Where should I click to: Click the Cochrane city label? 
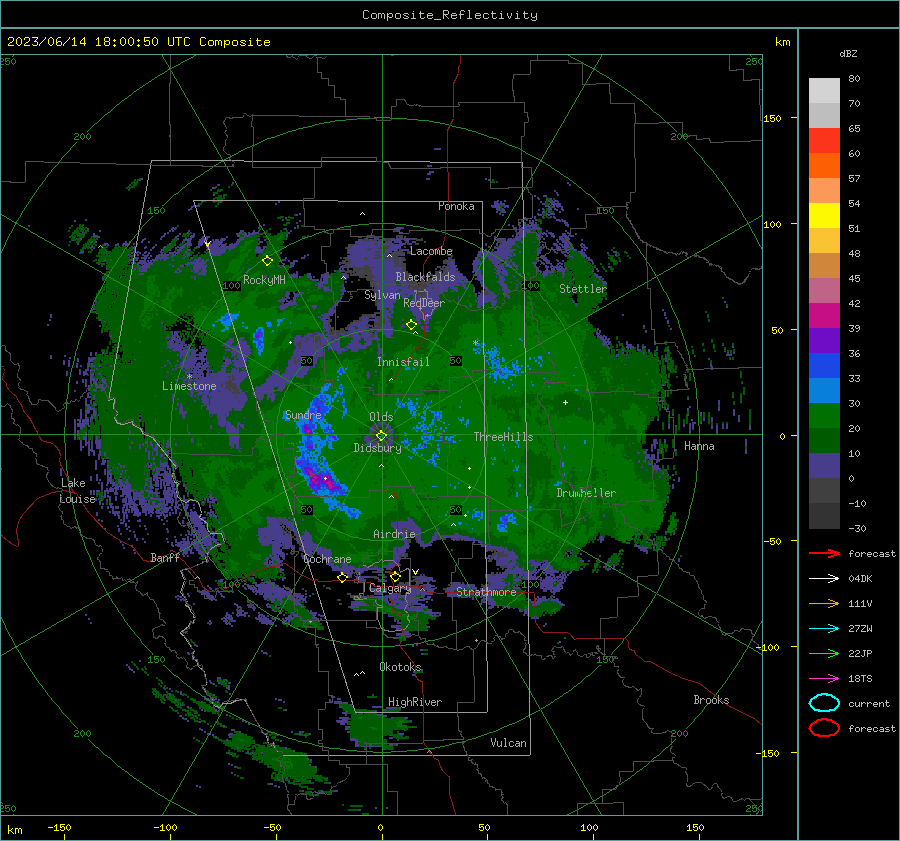point(327,559)
